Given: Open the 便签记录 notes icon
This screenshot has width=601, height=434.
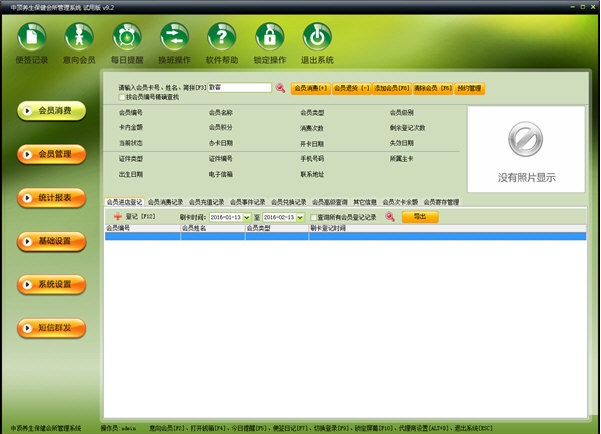Looking at the screenshot, I should (x=31, y=37).
